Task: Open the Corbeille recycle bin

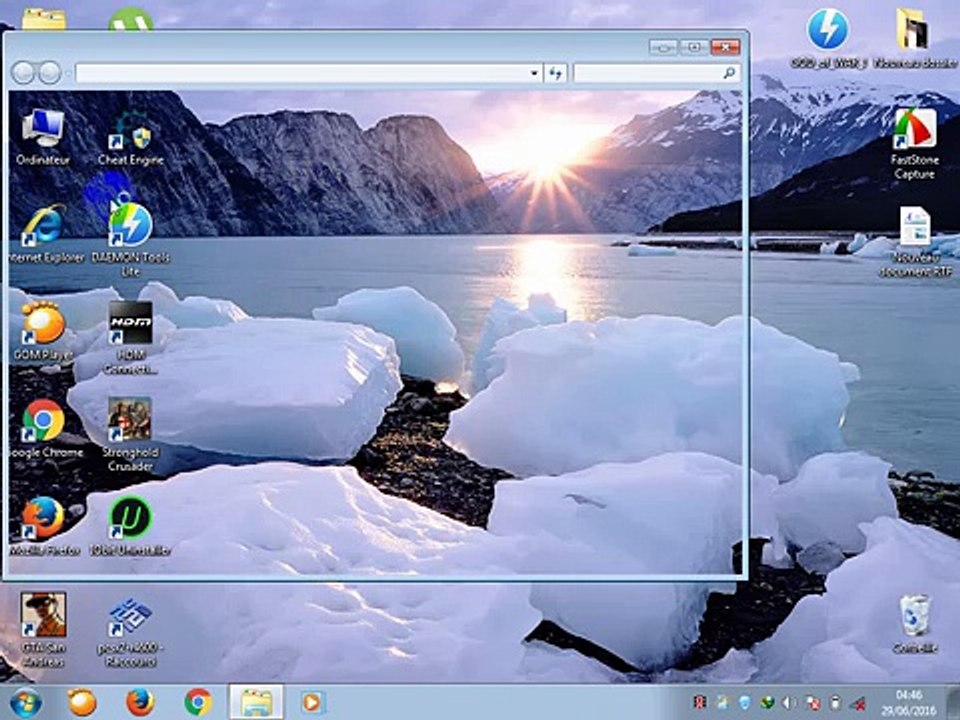Action: coord(915,624)
